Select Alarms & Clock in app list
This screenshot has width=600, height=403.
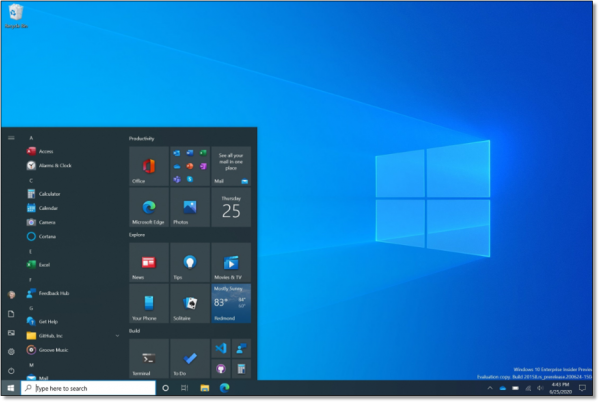54,165
